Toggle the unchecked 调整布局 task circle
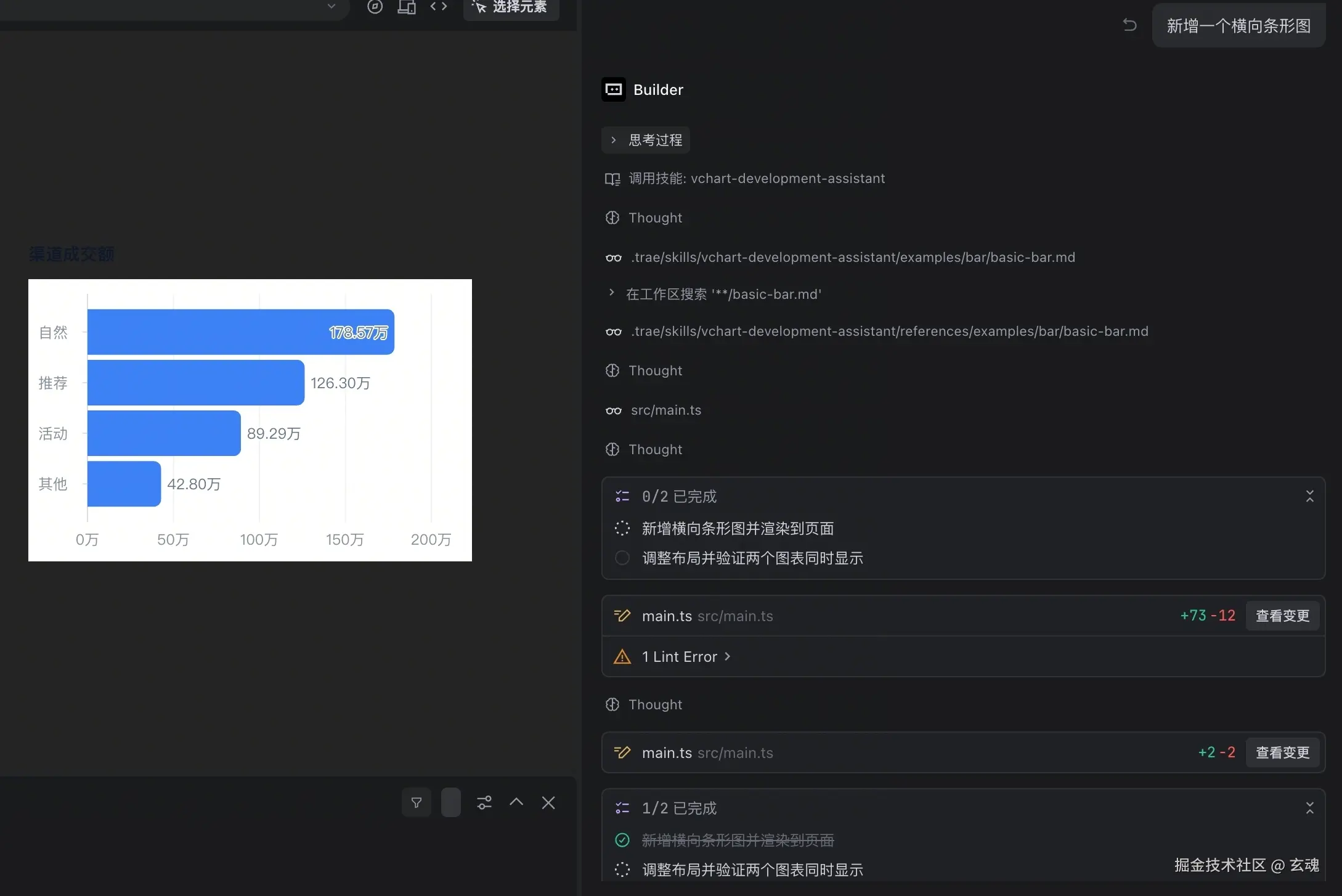1342x896 pixels. pyautogui.click(x=622, y=558)
